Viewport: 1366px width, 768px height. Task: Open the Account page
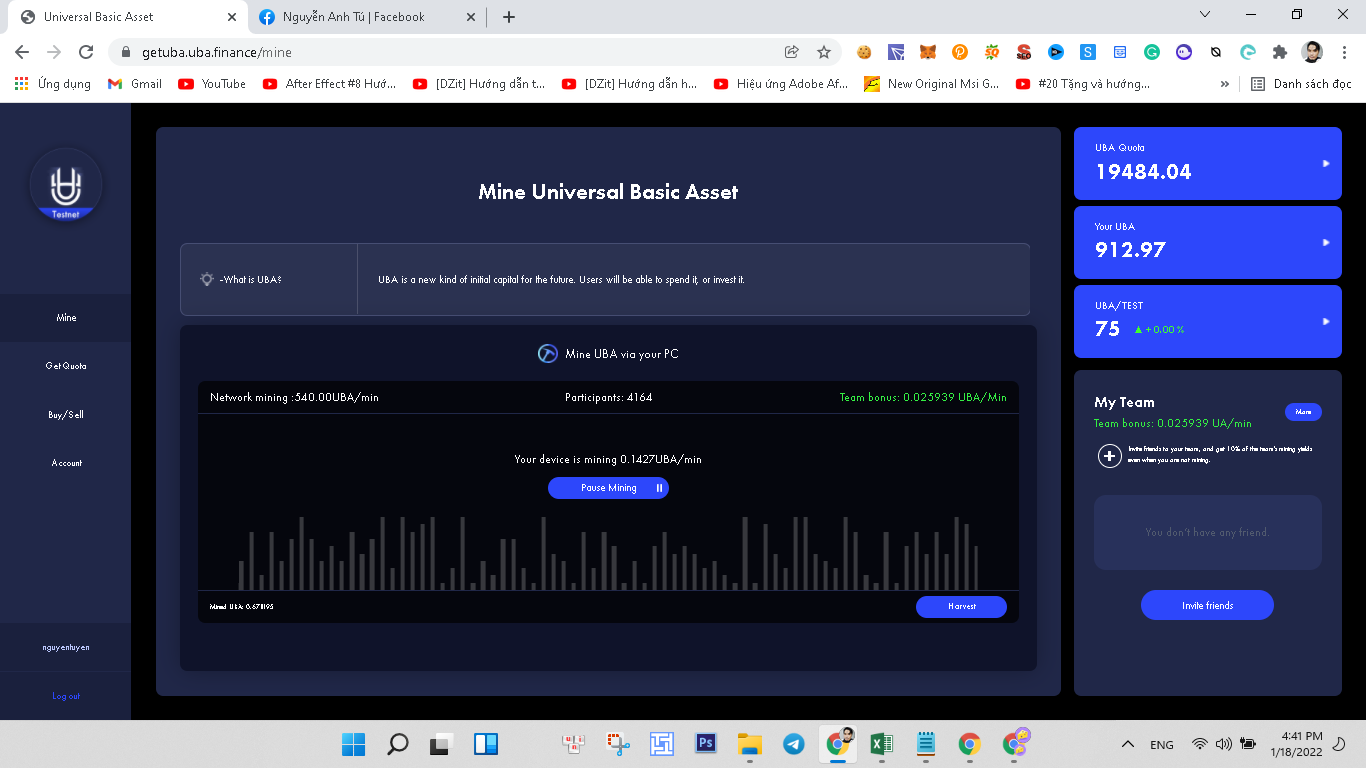point(66,463)
